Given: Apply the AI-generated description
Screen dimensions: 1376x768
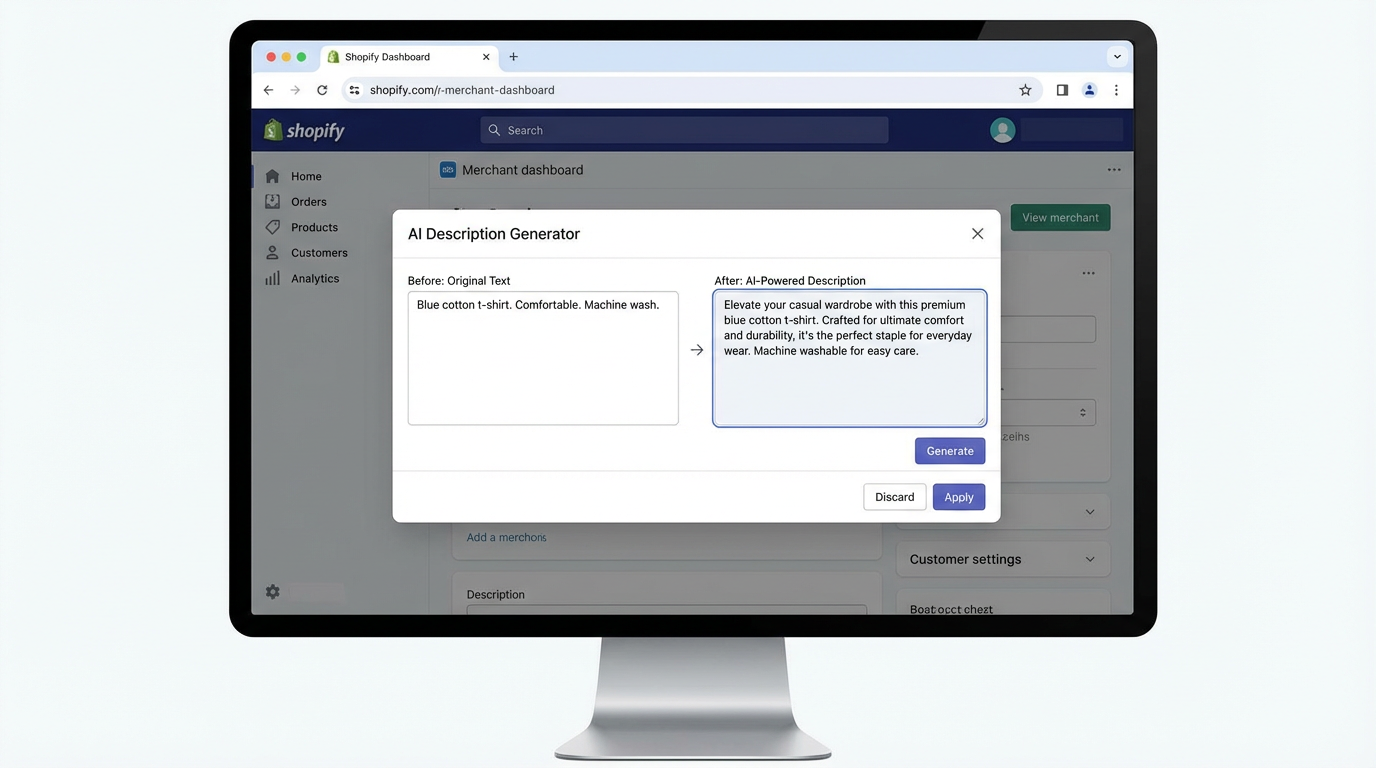Looking at the screenshot, I should pos(958,497).
